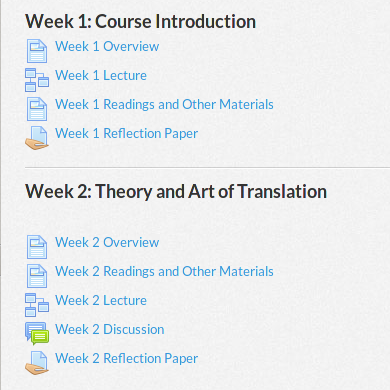Image resolution: width=390 pixels, height=390 pixels.
Task: Click the Week 1 Overview page icon
Action: coord(37,51)
